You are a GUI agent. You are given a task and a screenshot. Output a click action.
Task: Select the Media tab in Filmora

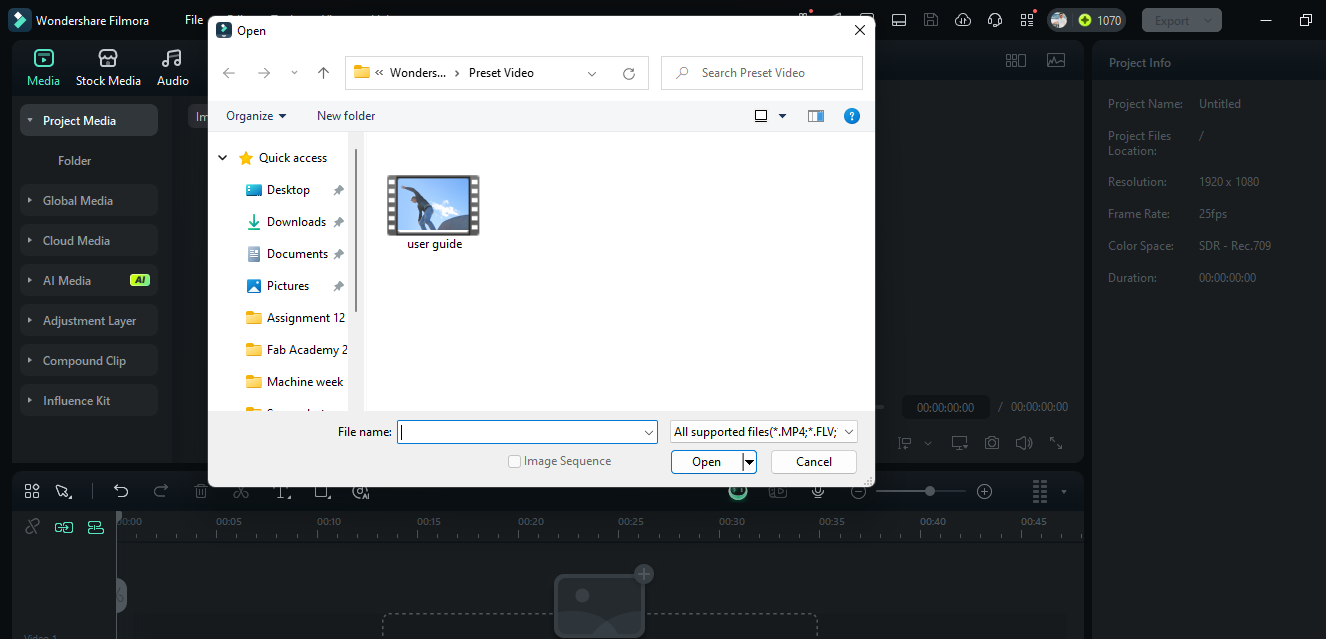click(43, 67)
